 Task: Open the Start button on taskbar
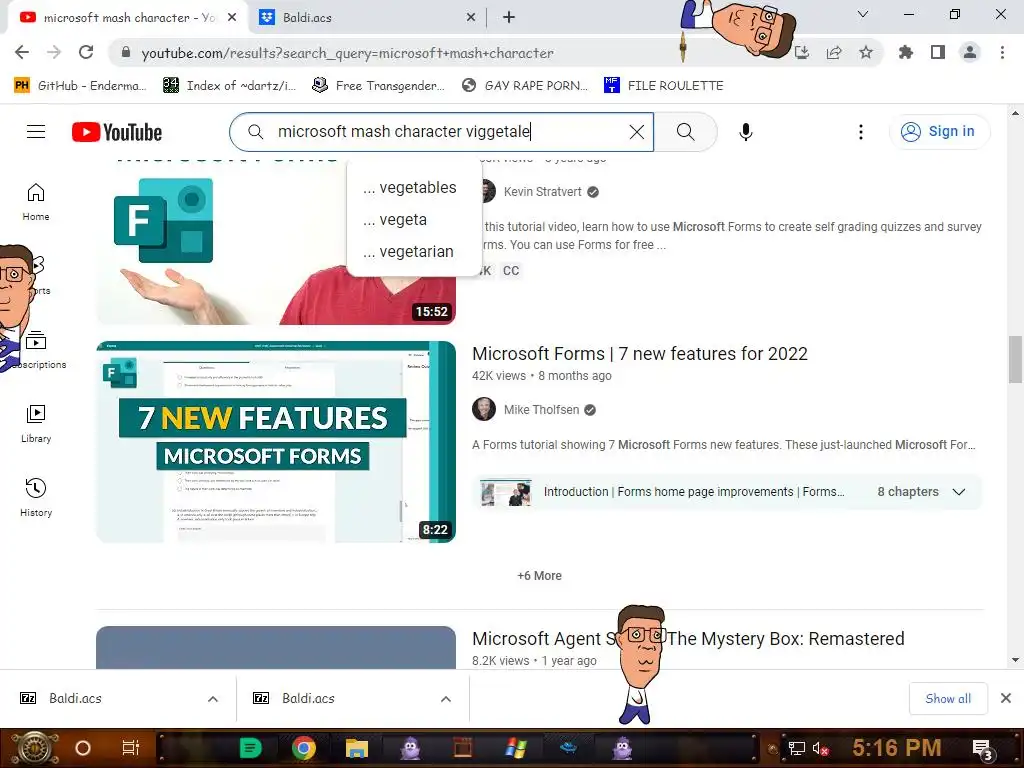[34, 748]
